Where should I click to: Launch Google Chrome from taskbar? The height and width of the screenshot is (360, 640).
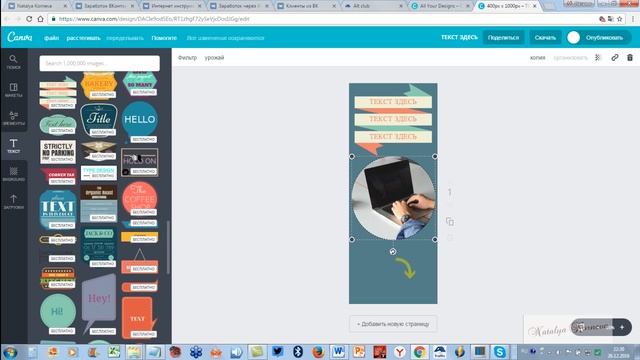[x=420, y=352]
